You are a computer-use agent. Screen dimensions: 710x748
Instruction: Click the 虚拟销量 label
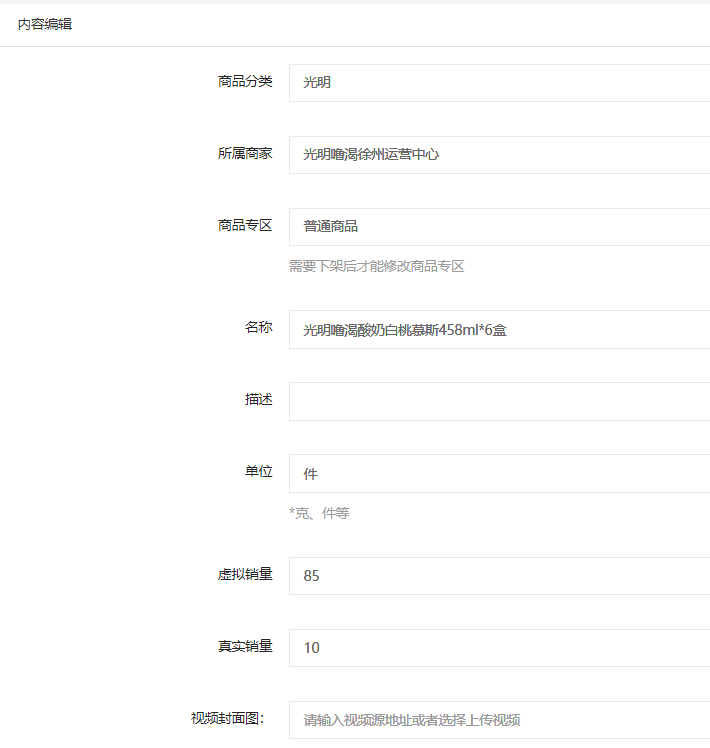[245, 574]
